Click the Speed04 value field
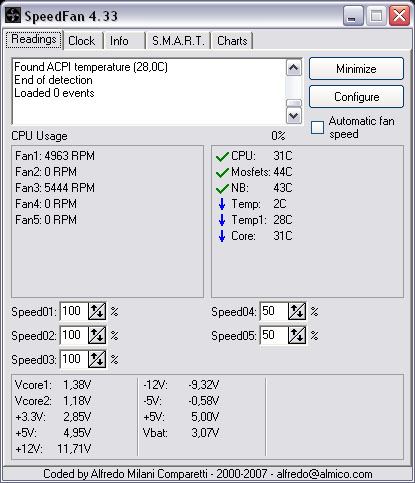This screenshot has height=483, width=415. pyautogui.click(x=274, y=311)
